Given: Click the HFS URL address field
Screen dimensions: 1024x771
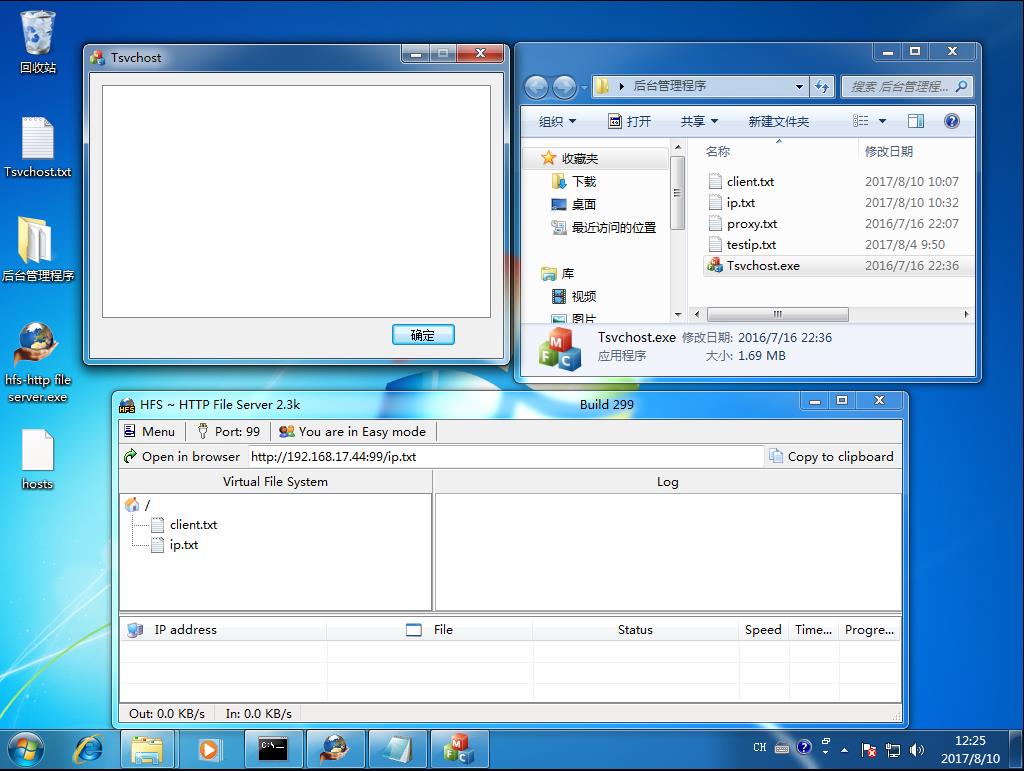Looking at the screenshot, I should coord(505,457).
